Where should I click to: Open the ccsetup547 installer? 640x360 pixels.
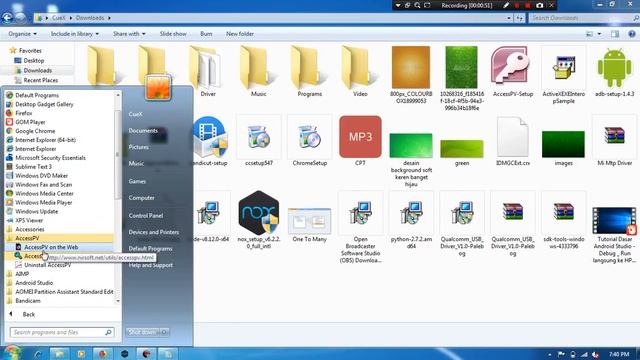pyautogui.click(x=259, y=141)
